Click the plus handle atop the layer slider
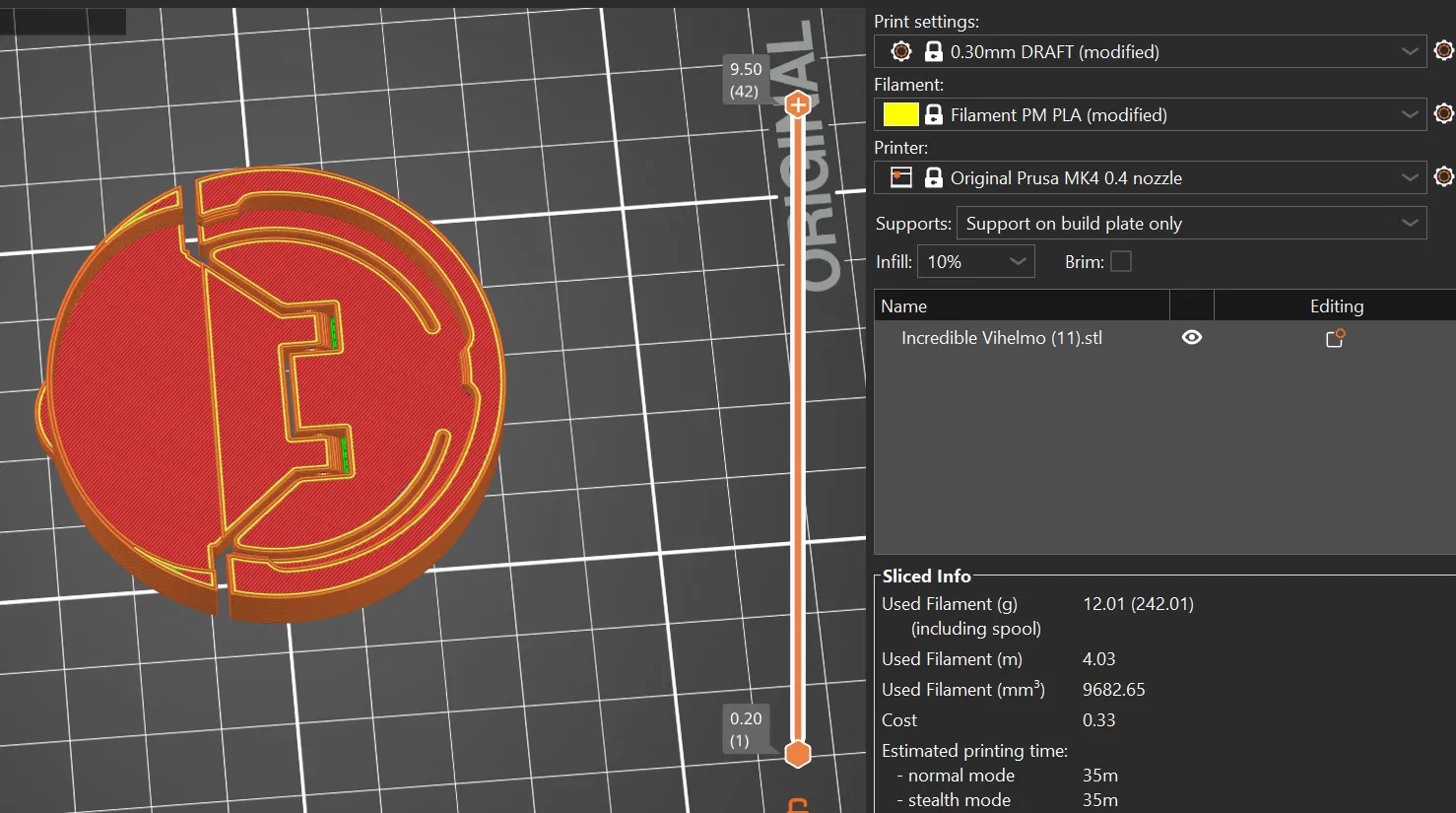The height and width of the screenshot is (813, 1456). pos(798,104)
